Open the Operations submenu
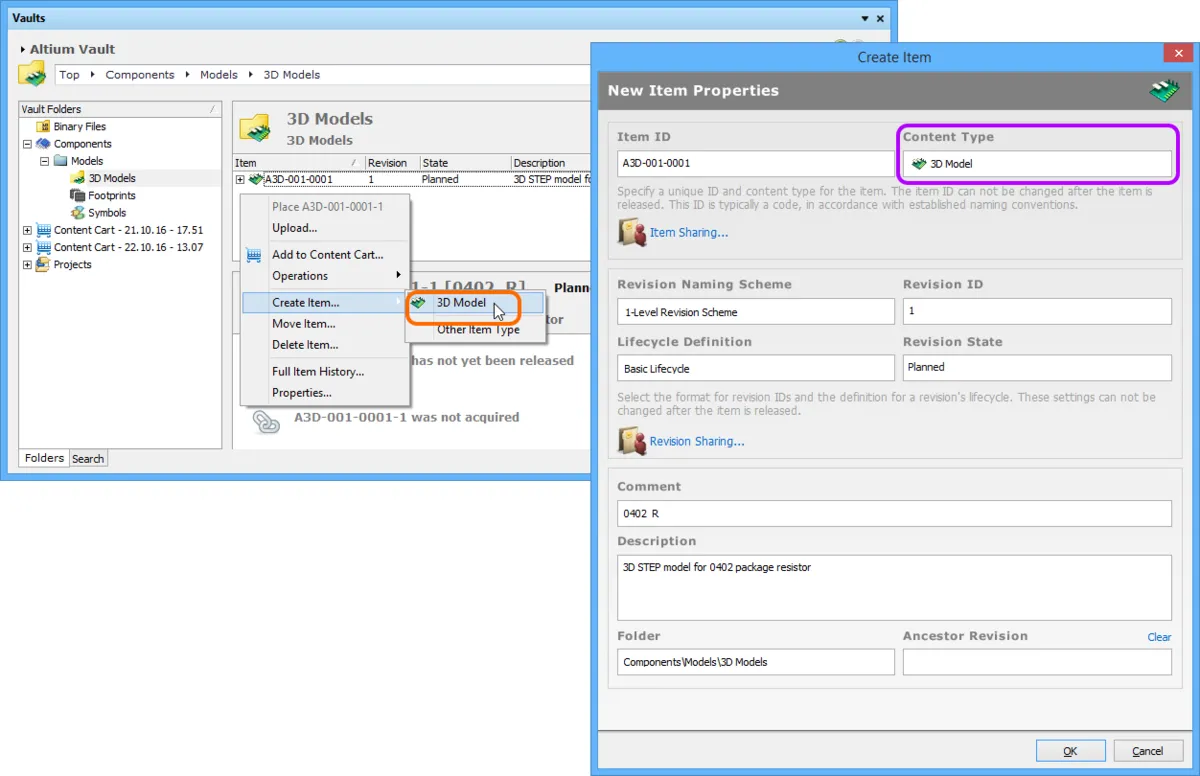This screenshot has height=776, width=1200. (325, 276)
